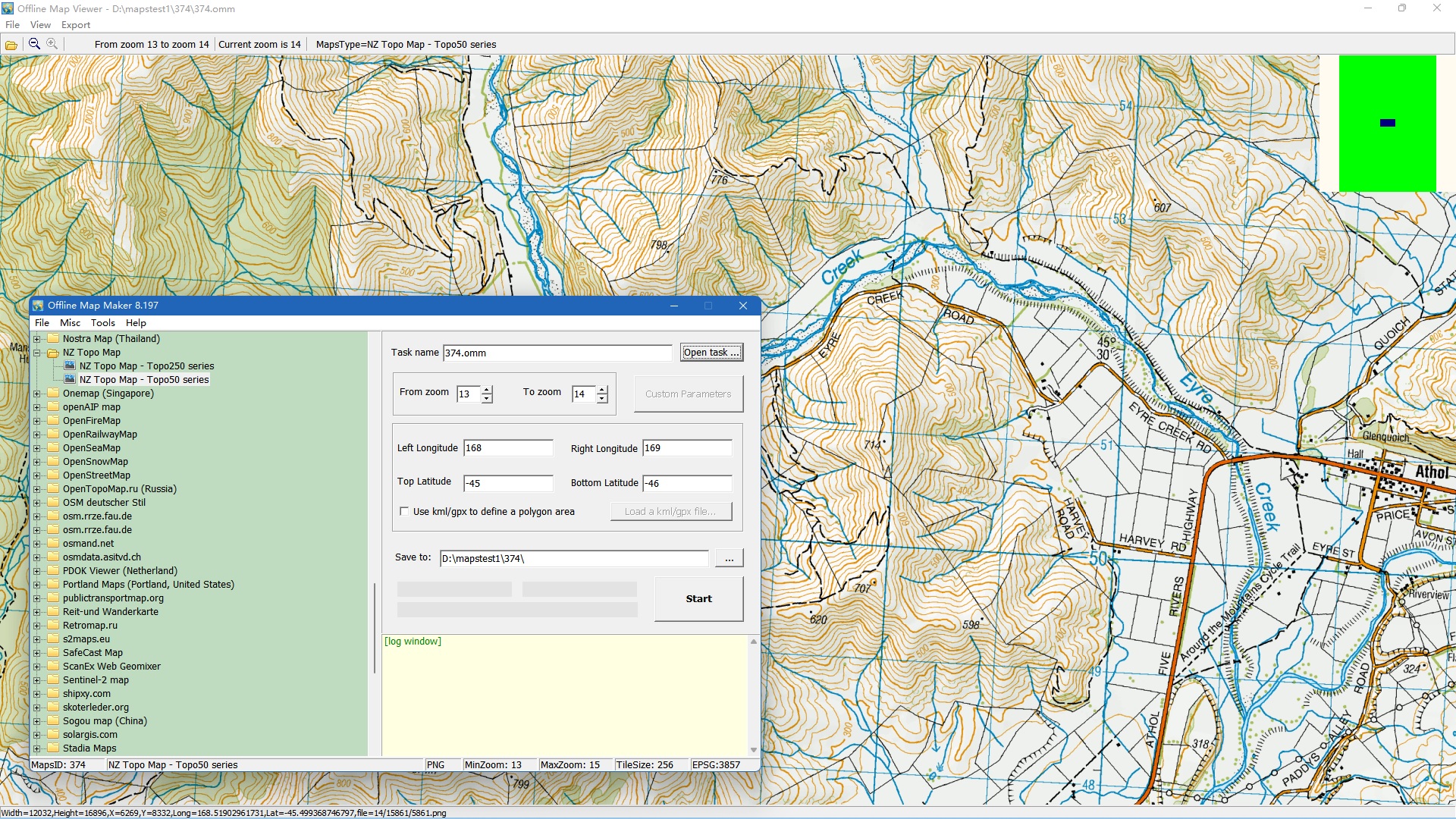The height and width of the screenshot is (819, 1456).
Task: Click the OpenFireMap folder icon
Action: (x=53, y=420)
